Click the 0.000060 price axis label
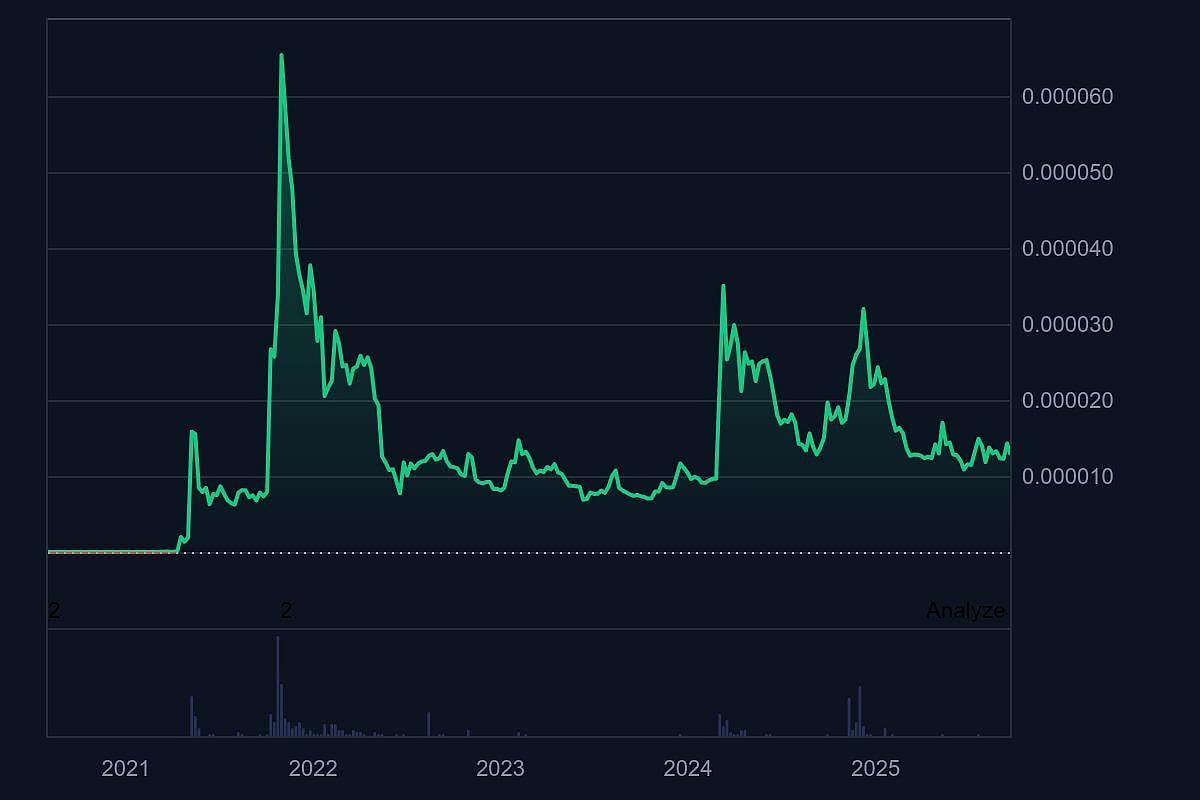 coord(1067,97)
